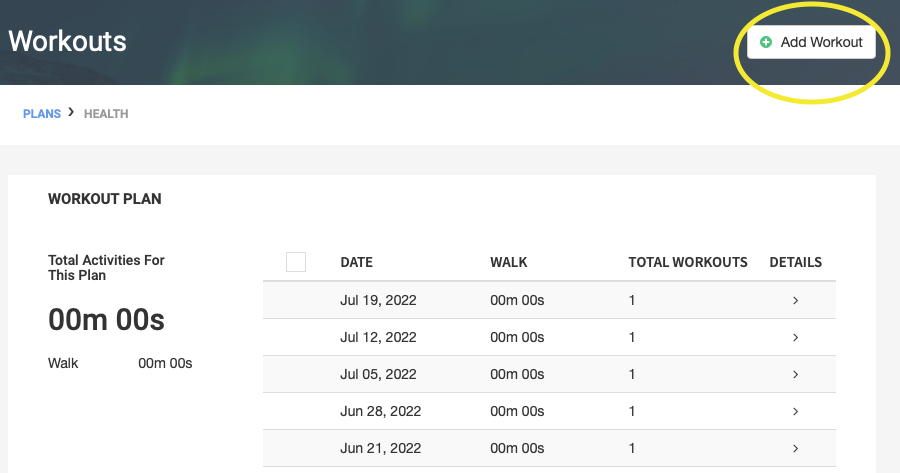This screenshot has height=473, width=900.
Task: Select the HEALTH breadcrumb item
Action: tap(106, 114)
